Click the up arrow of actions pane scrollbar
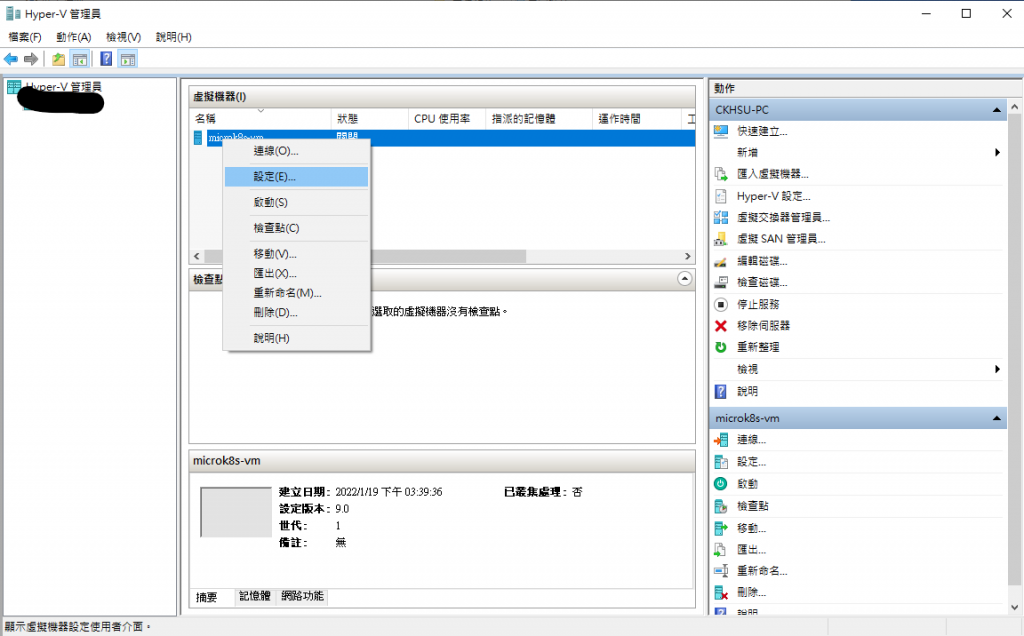The width and height of the screenshot is (1024, 636). click(x=1014, y=106)
